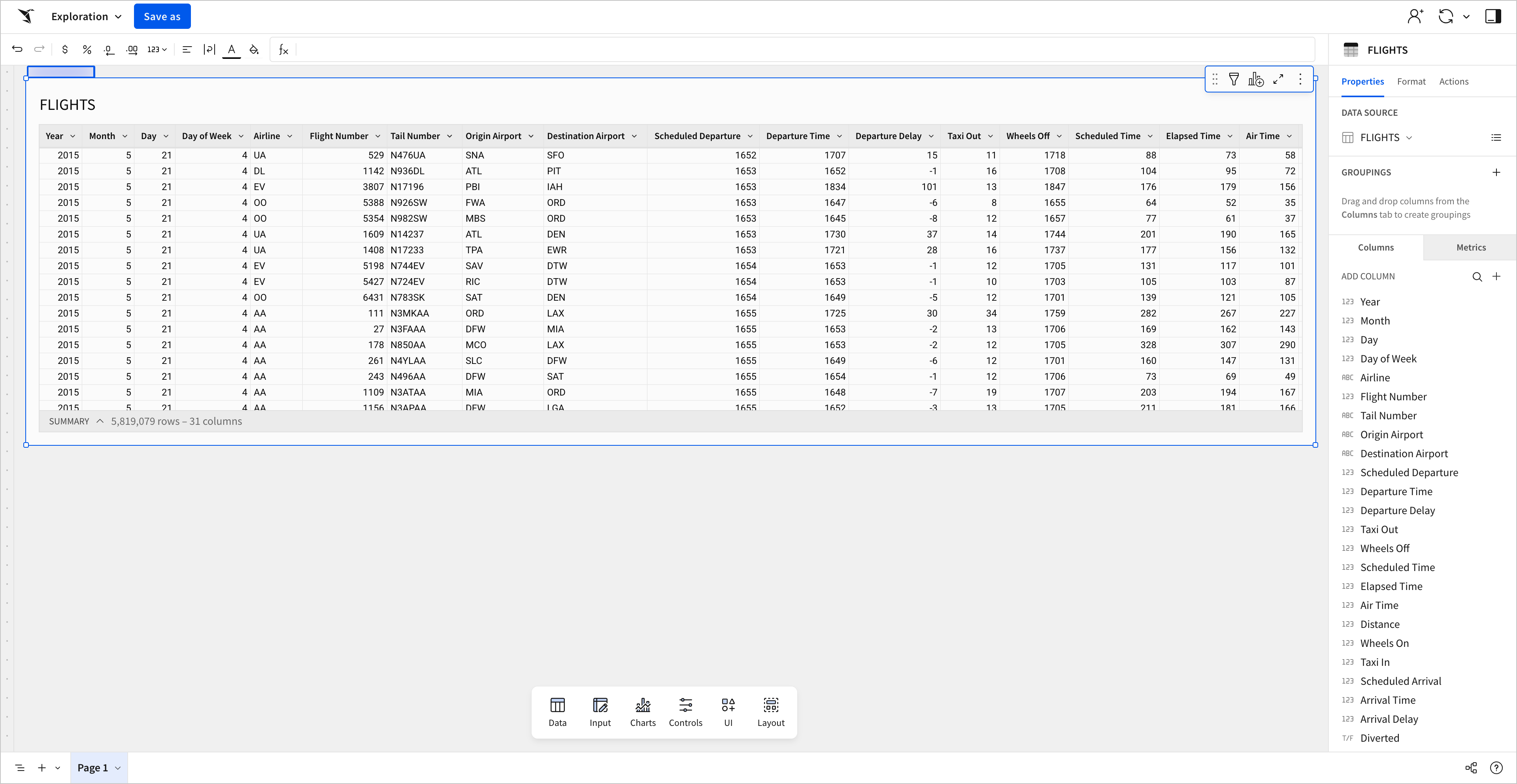Toggle the right side panel visibility

[x=1493, y=17]
